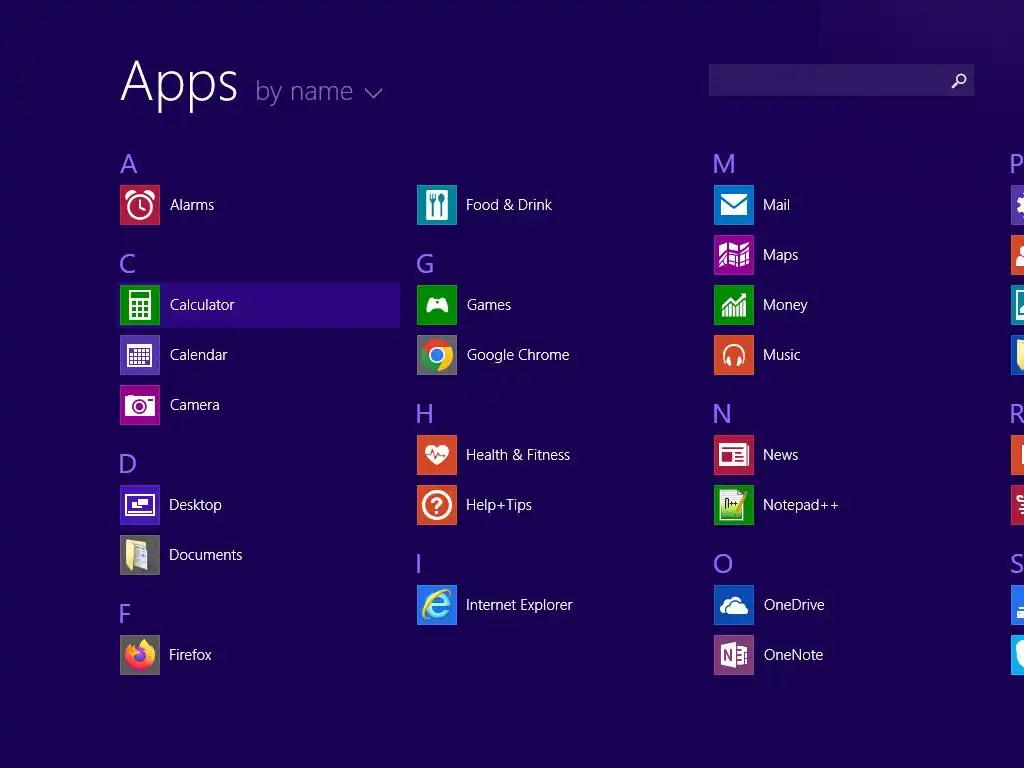Select the letter O group header

[723, 564]
